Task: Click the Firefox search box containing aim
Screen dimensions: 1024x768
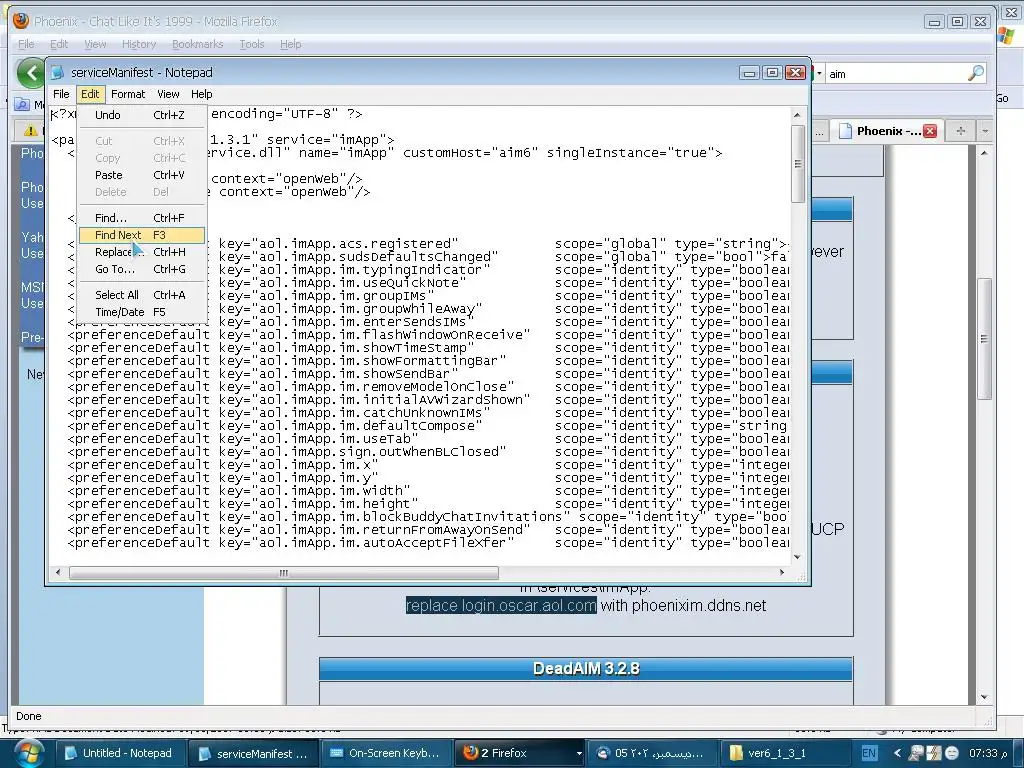Action: click(x=895, y=74)
